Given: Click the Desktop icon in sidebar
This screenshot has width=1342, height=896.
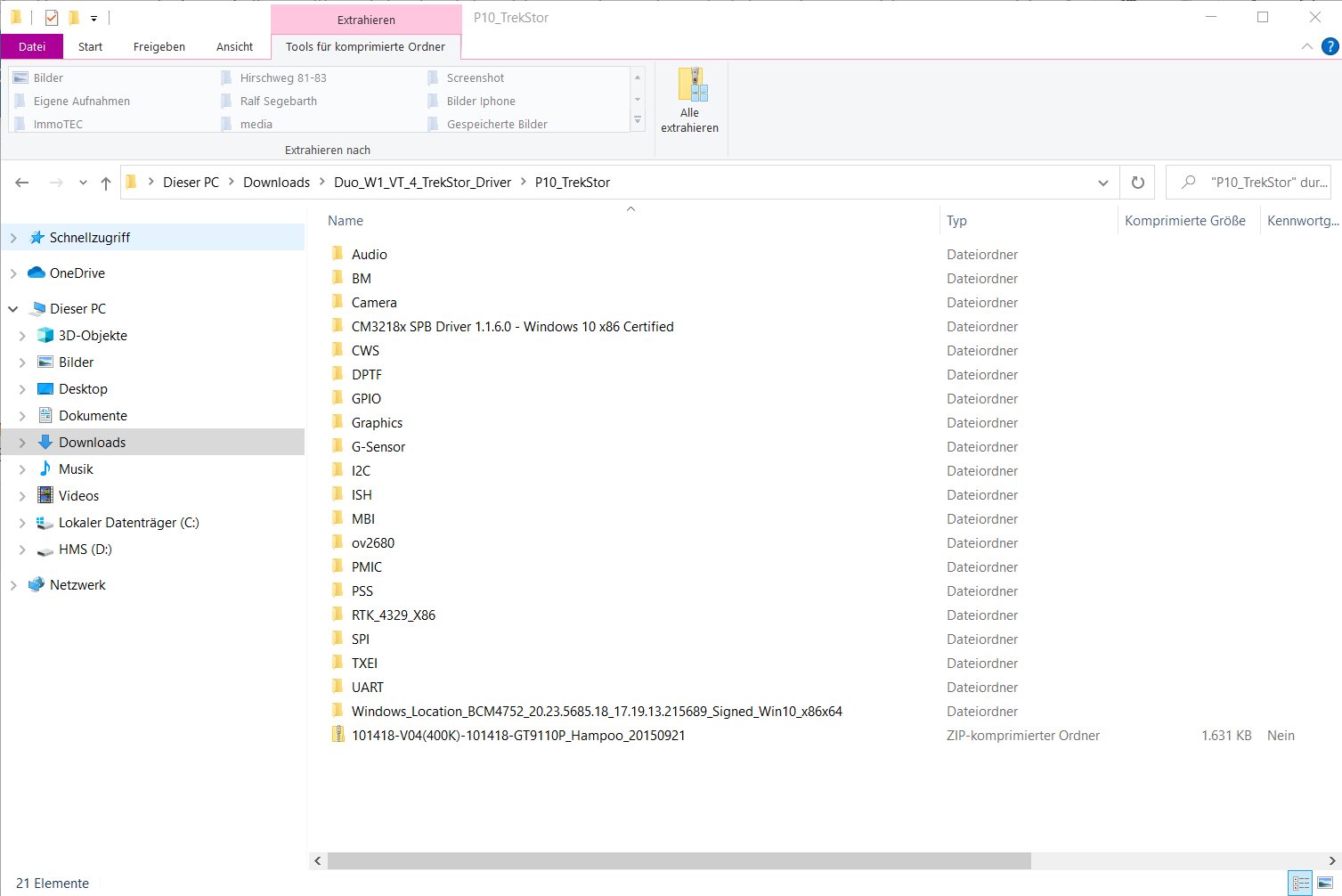Looking at the screenshot, I should pos(45,388).
